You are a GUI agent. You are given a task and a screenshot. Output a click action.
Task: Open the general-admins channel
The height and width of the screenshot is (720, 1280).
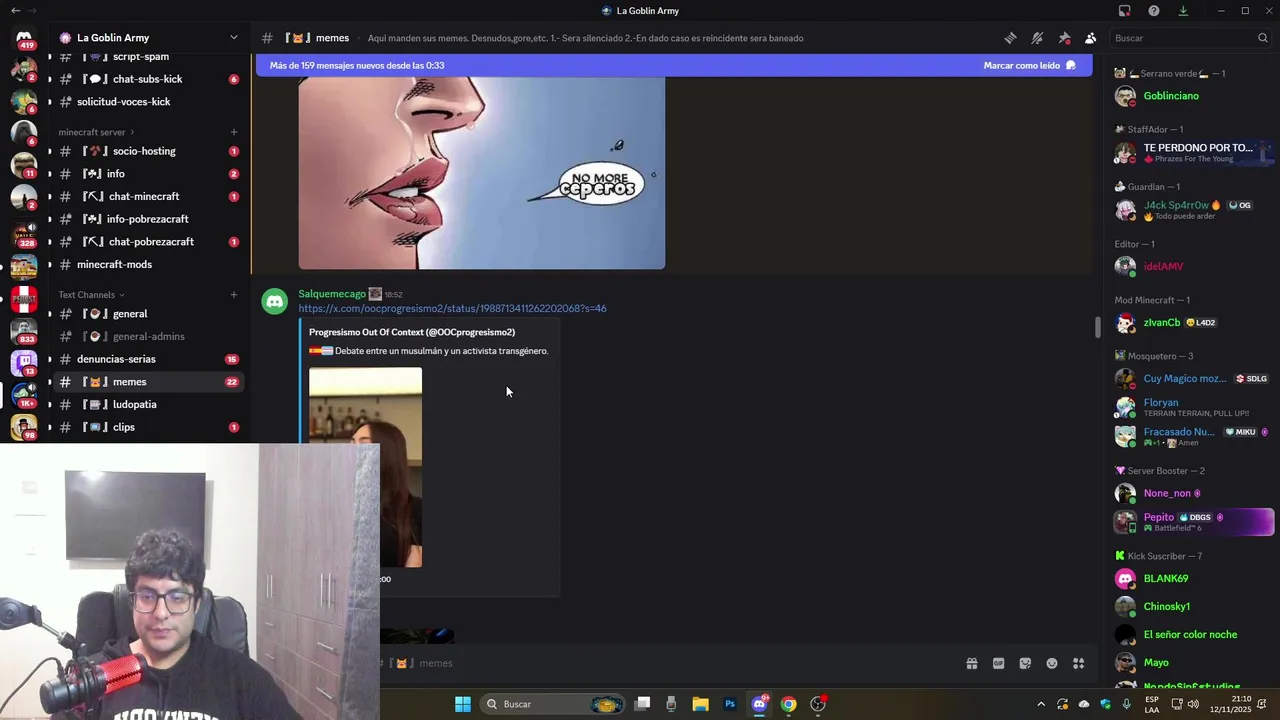pyautogui.click(x=148, y=337)
